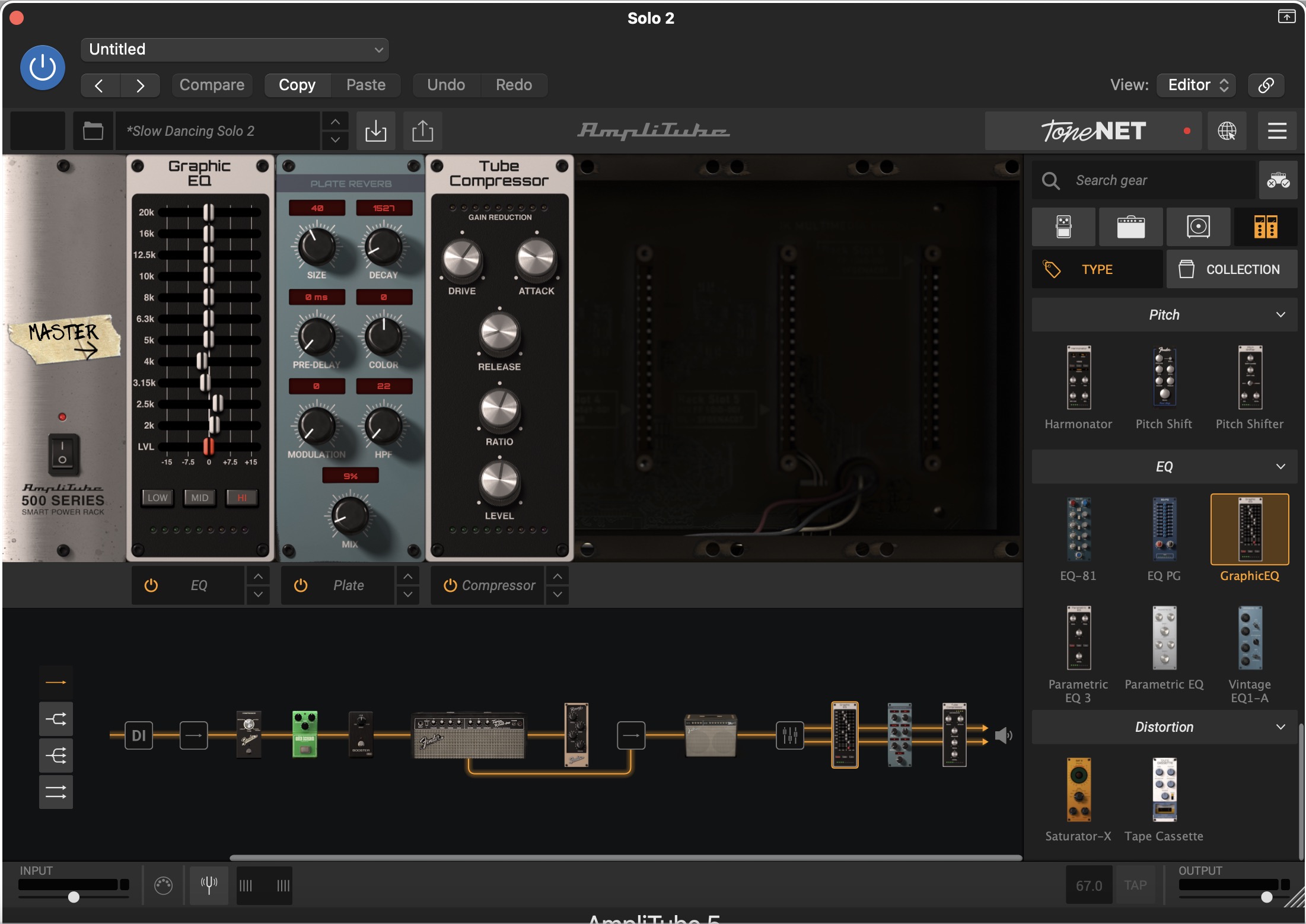
Task: Switch to the COLLECTION filter tab
Action: [1232, 269]
